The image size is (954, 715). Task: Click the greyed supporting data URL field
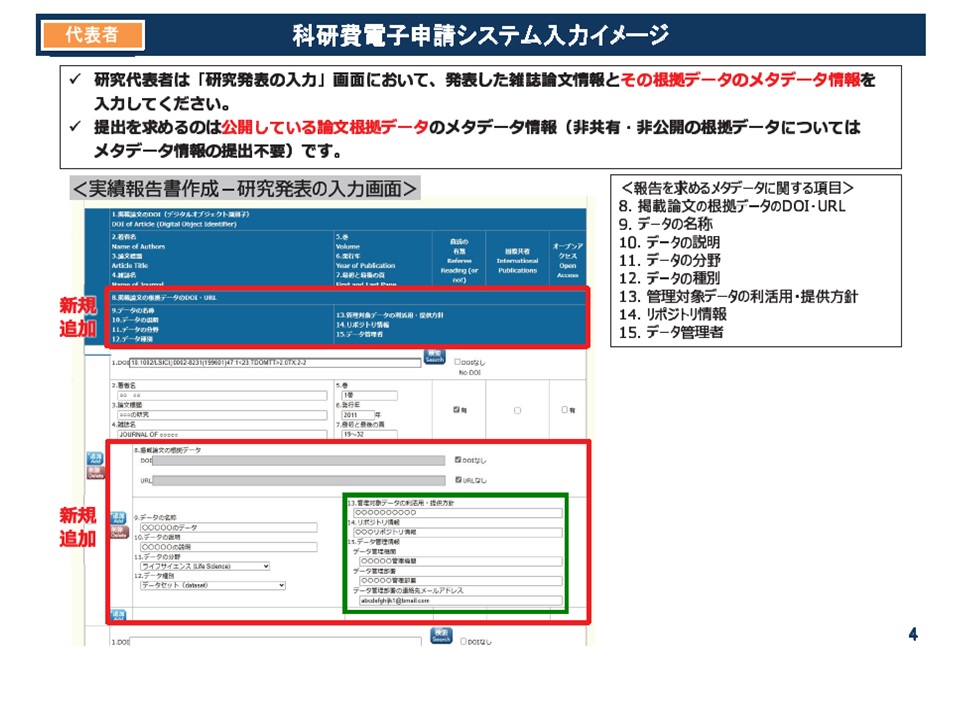click(x=299, y=481)
